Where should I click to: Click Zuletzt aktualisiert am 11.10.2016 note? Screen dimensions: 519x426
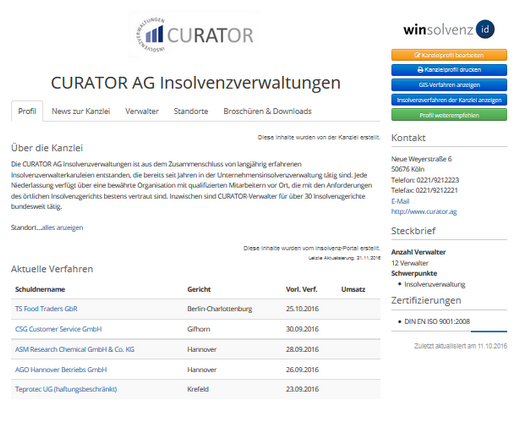pos(460,346)
